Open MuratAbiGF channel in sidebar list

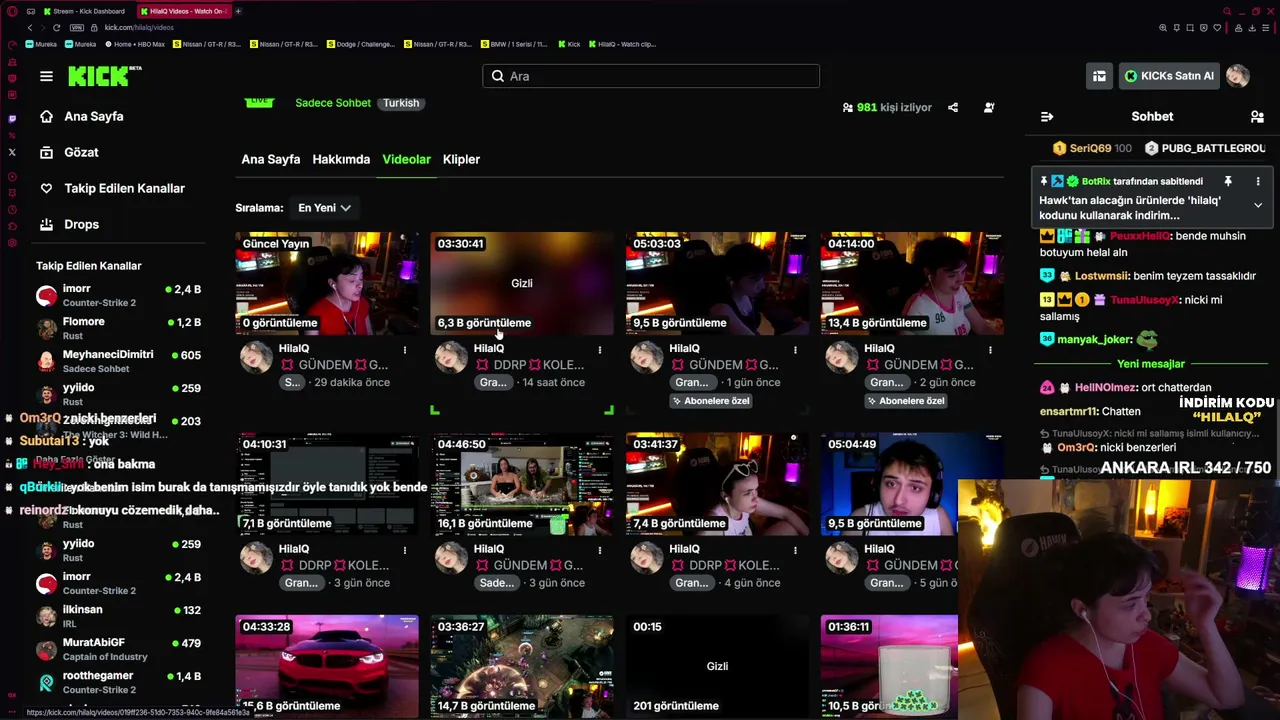[x=118, y=649]
